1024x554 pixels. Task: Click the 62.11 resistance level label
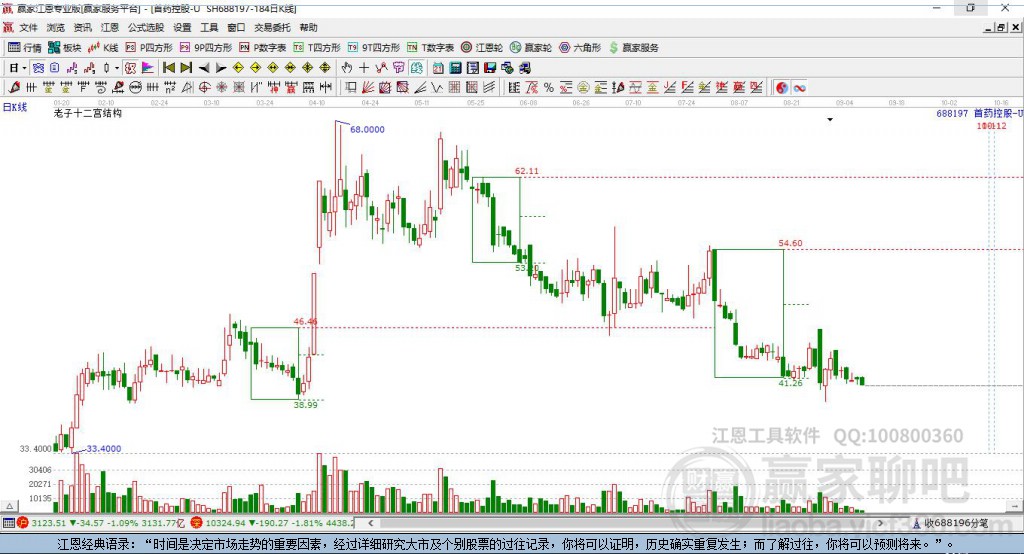527,171
